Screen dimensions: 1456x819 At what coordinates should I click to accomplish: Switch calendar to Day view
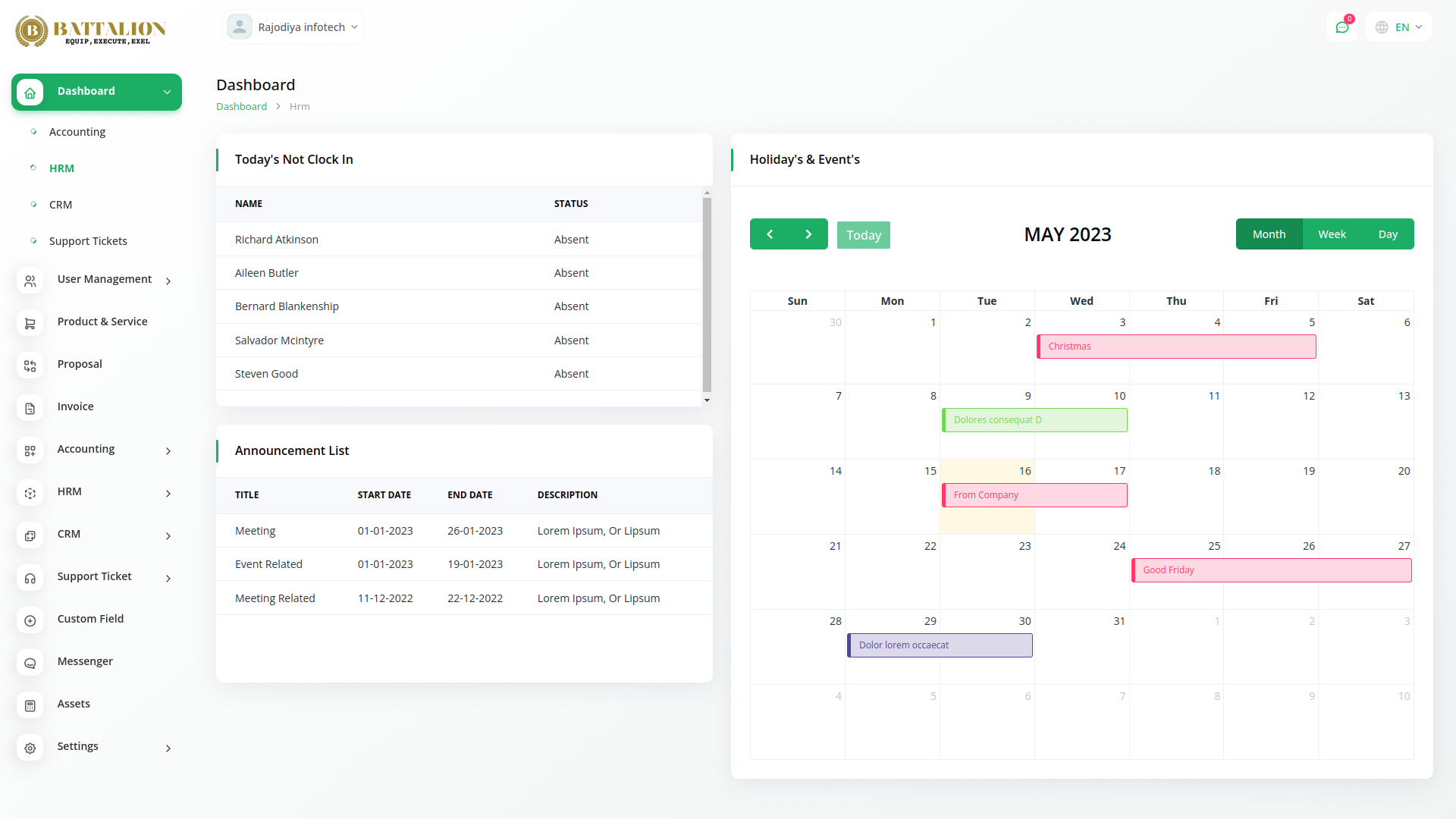pos(1388,234)
